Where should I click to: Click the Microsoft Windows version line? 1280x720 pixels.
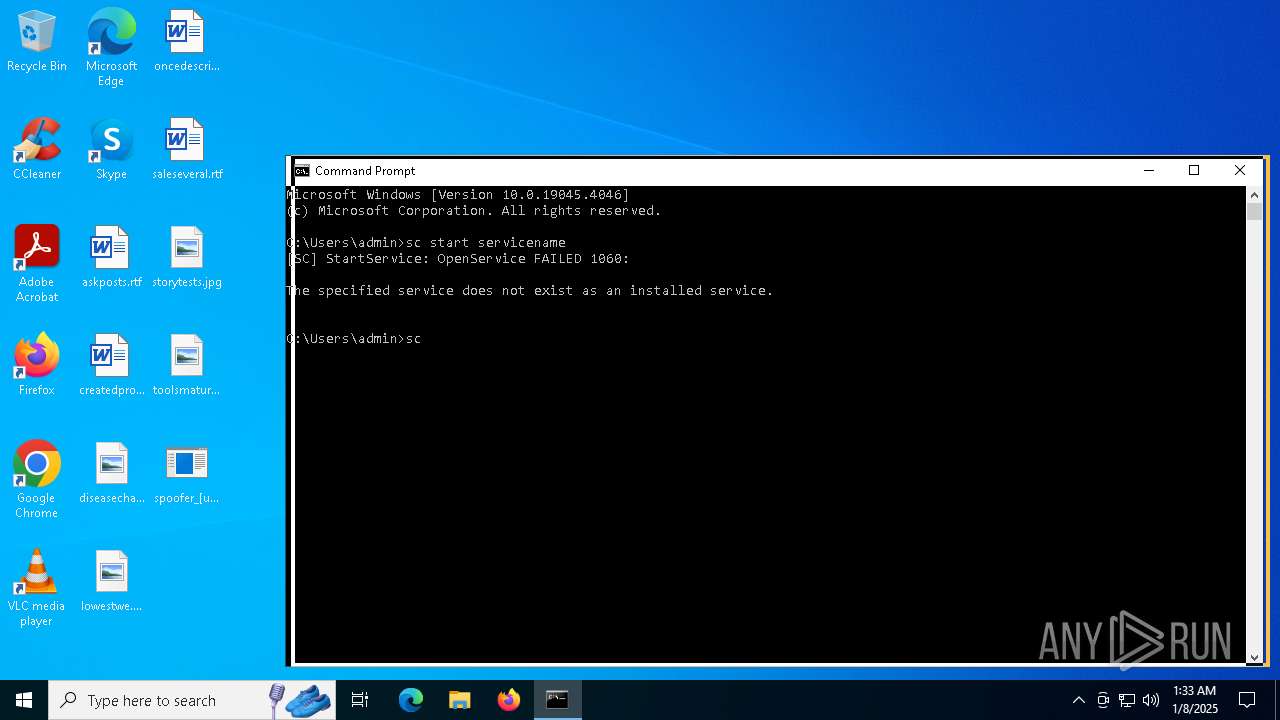pyautogui.click(x=459, y=195)
